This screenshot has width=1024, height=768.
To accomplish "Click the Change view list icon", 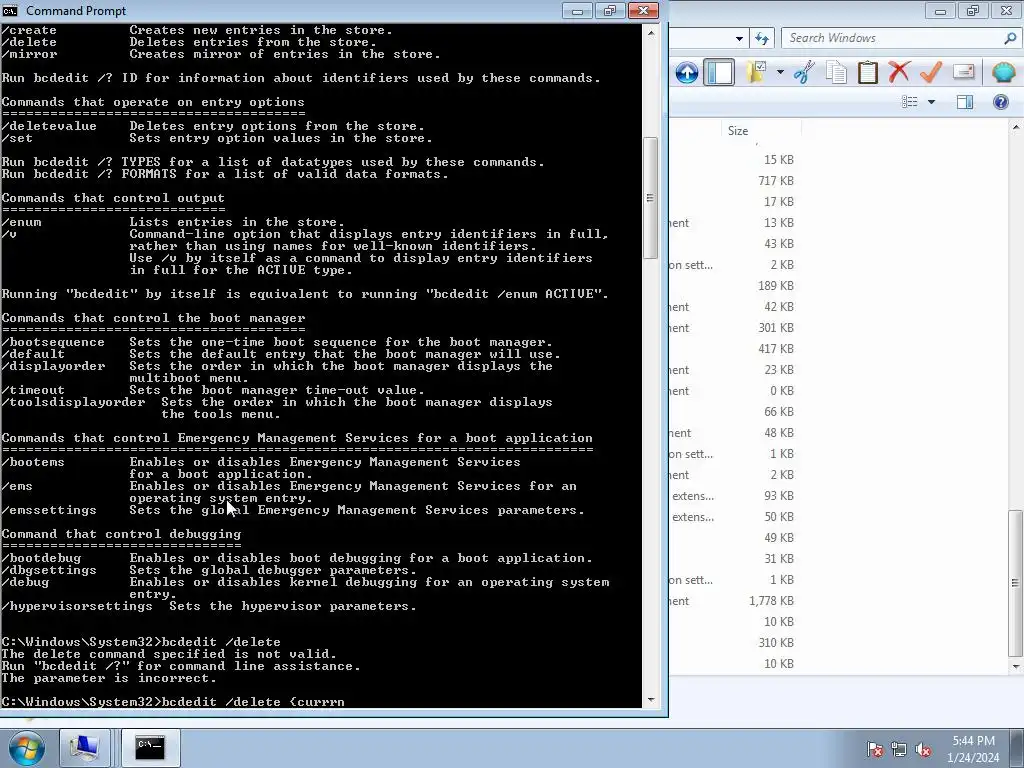I will [x=910, y=101].
